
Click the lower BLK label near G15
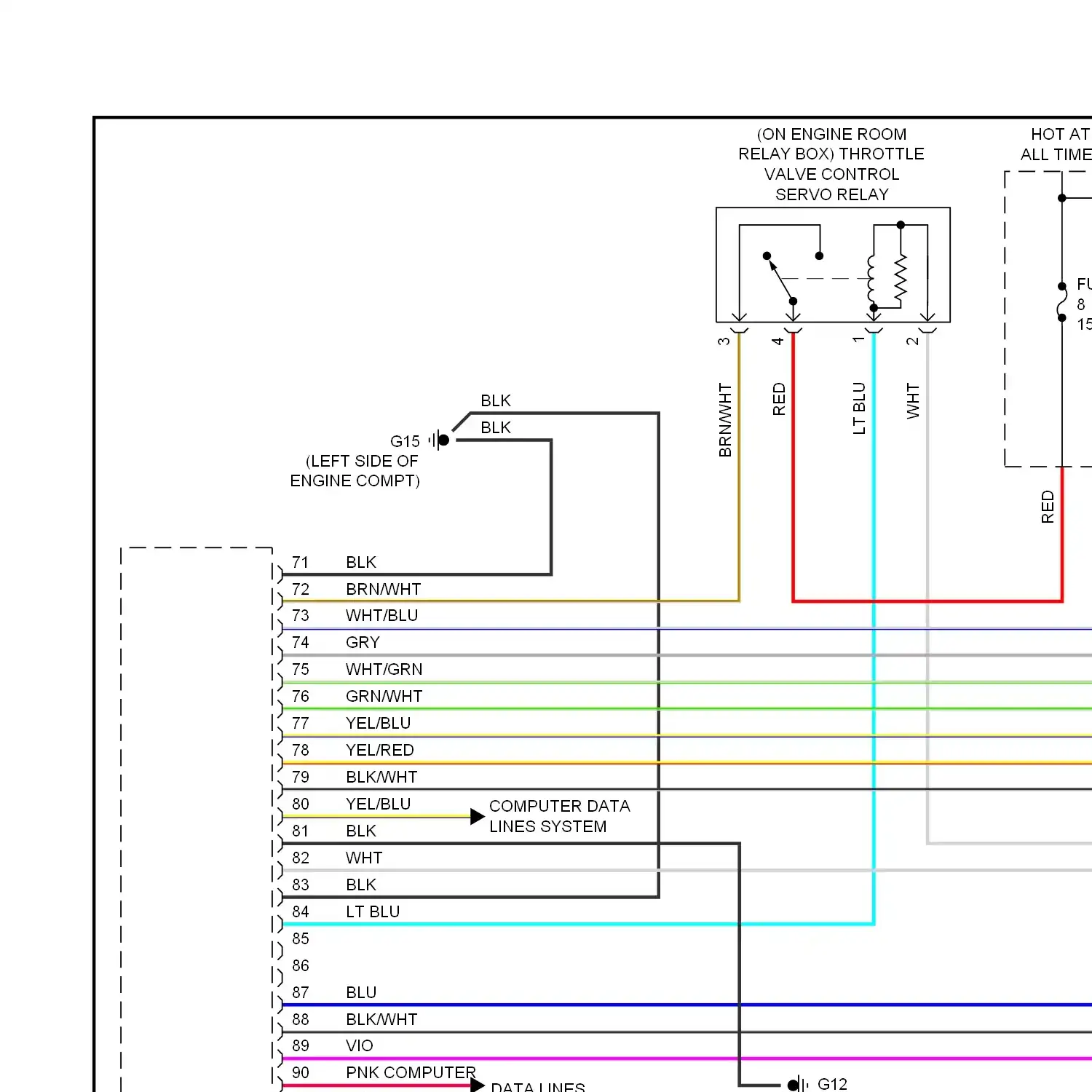pos(496,427)
